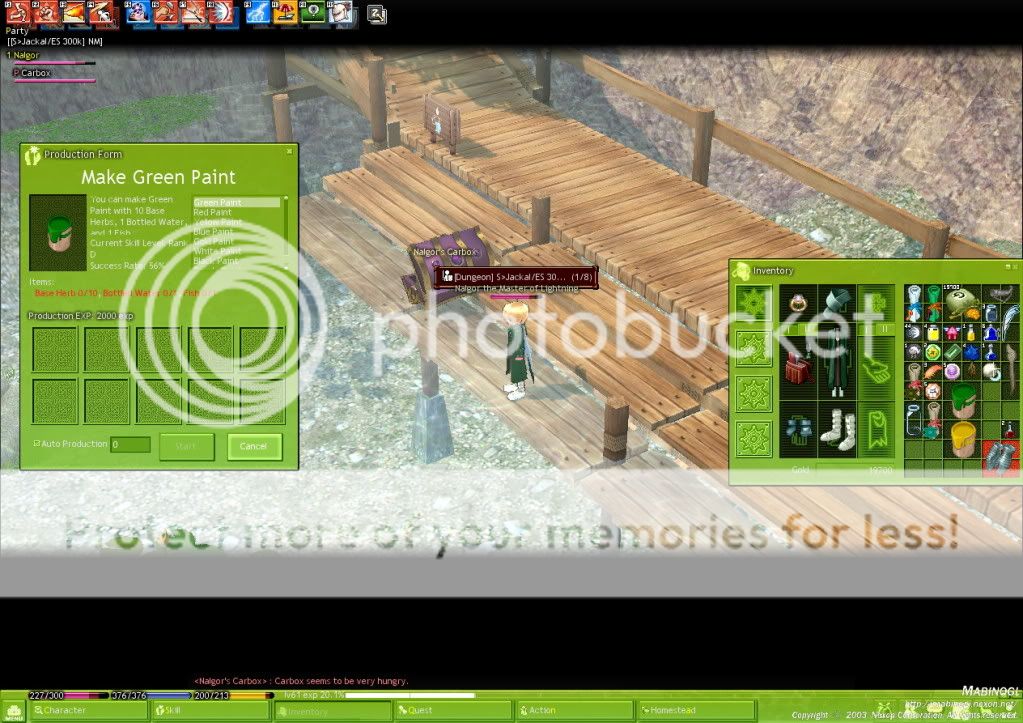Use the F7 sword slash skill icon
1023x723 pixels.
[x=193, y=12]
